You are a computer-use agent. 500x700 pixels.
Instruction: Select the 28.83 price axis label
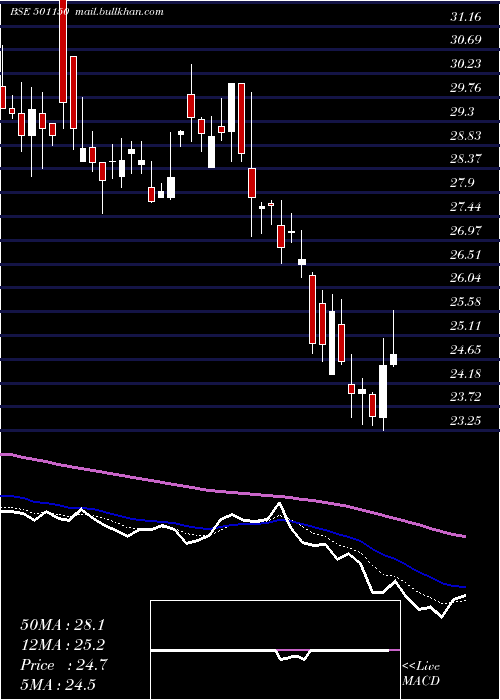click(466, 135)
